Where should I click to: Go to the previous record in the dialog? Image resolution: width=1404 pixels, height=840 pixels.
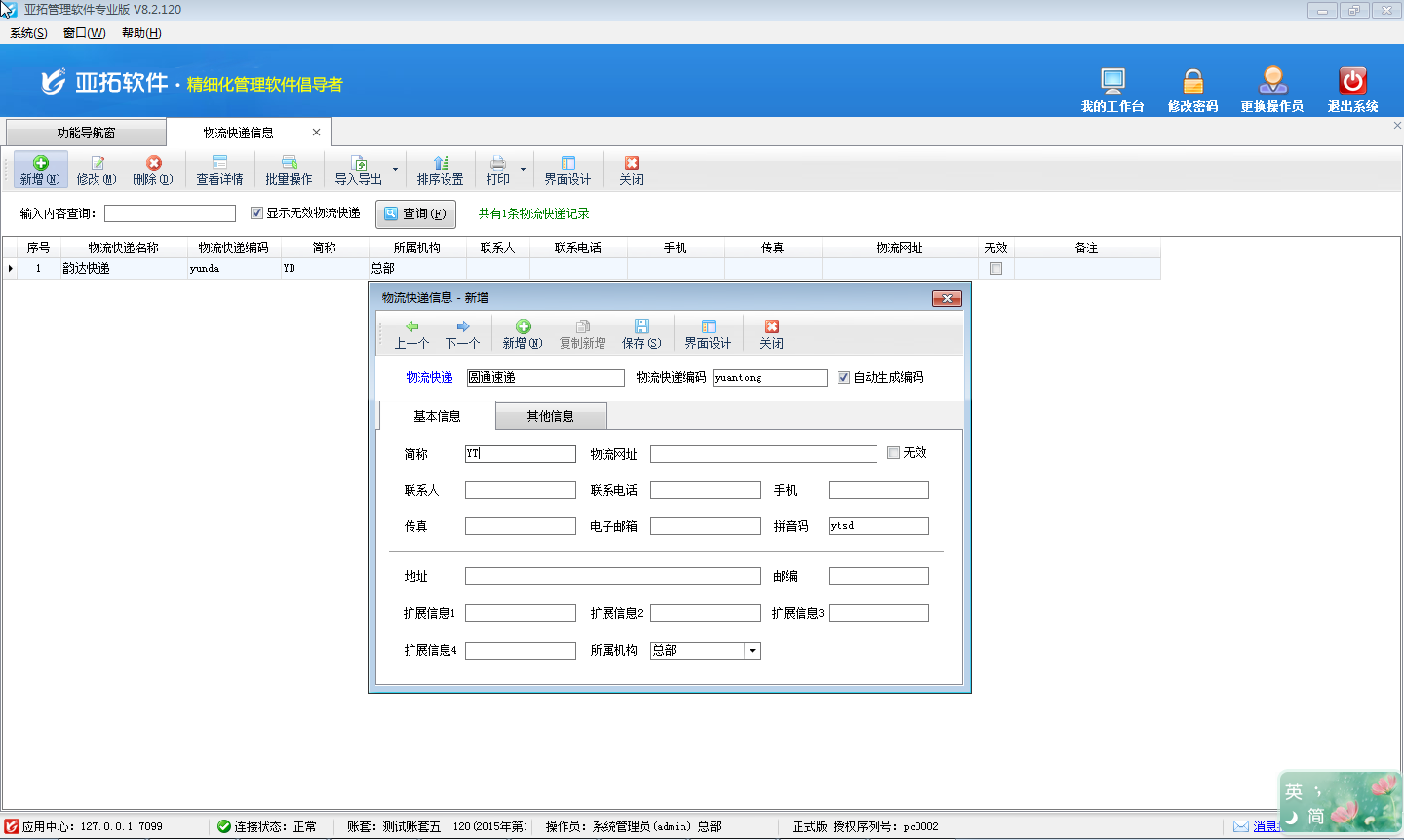point(411,327)
